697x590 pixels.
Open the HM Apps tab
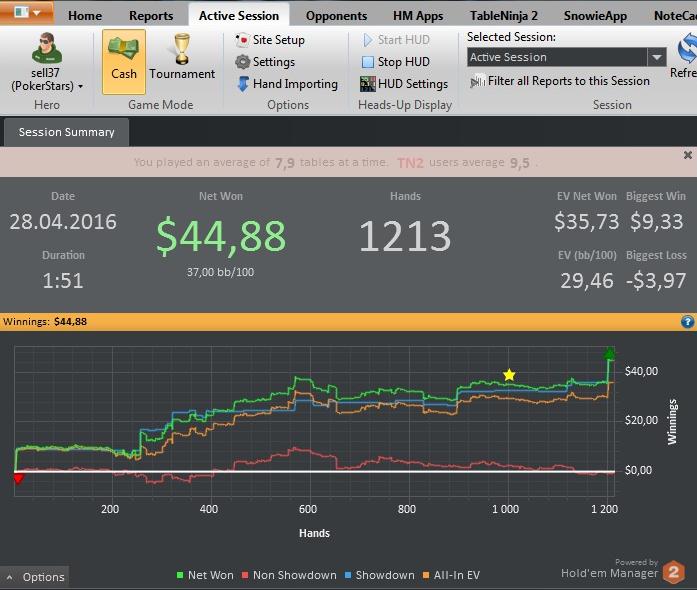click(x=418, y=16)
